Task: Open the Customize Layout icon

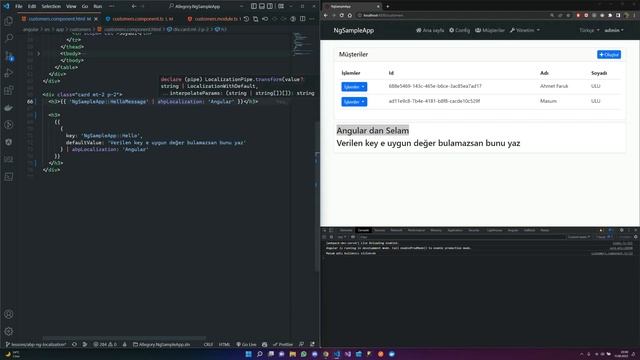Action: click(281, 6)
